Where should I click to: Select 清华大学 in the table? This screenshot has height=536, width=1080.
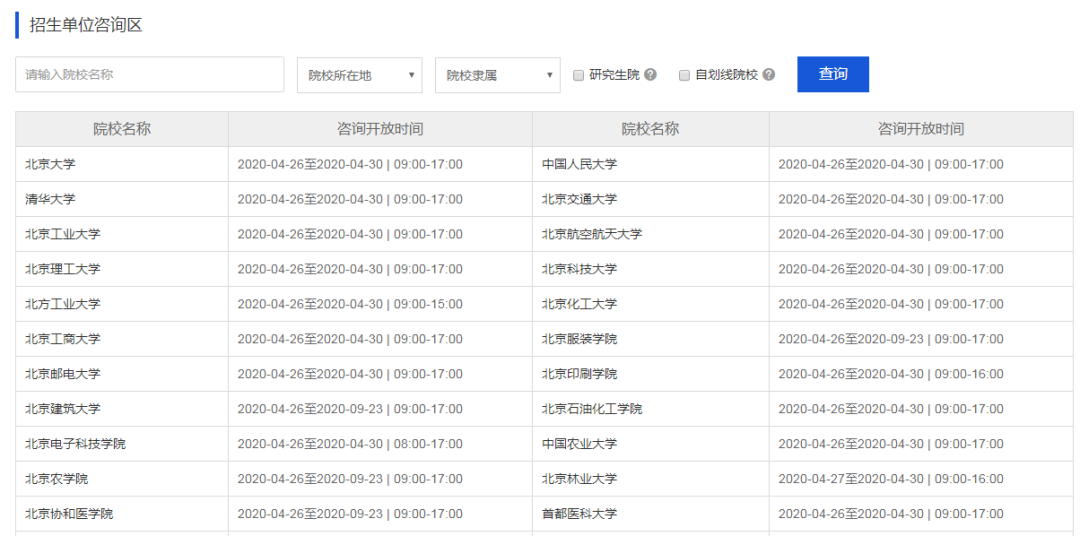(x=50, y=199)
